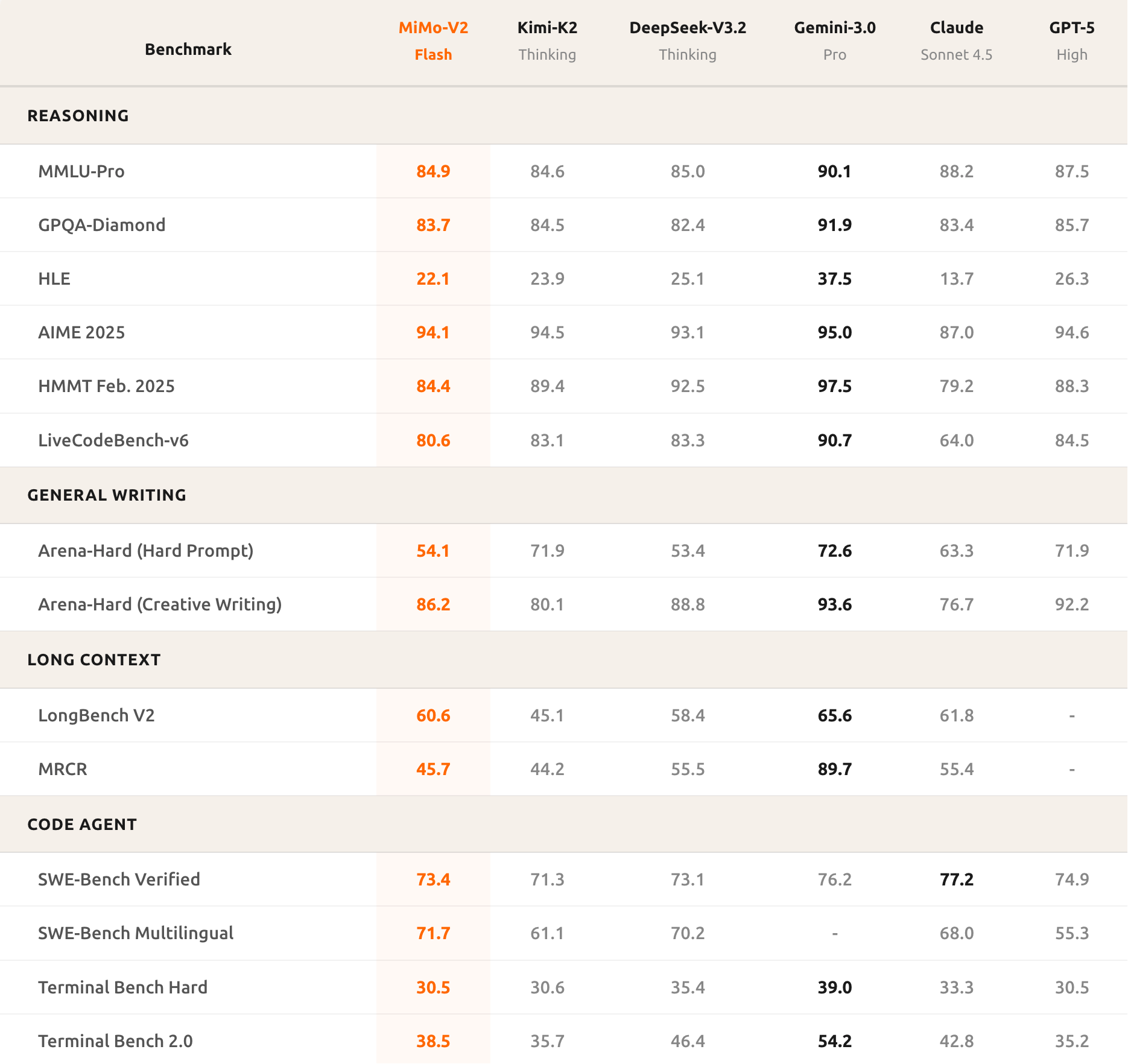The width and height of the screenshot is (1128, 1064).
Task: Select the "AIME 2025" row label
Action: click(x=81, y=332)
